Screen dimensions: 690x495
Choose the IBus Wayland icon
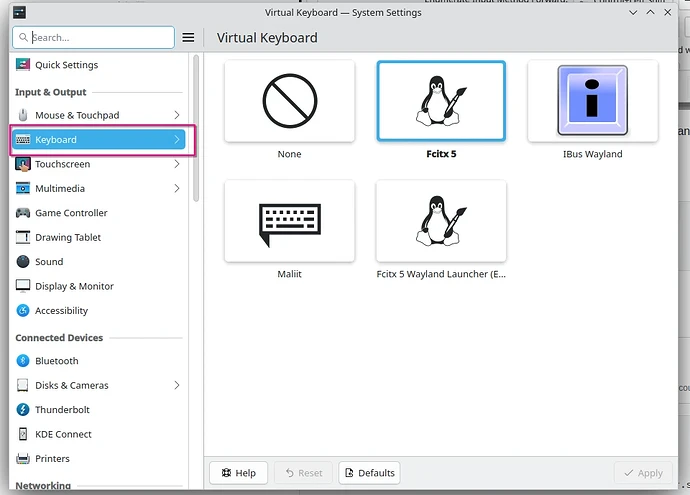pyautogui.click(x=592, y=101)
